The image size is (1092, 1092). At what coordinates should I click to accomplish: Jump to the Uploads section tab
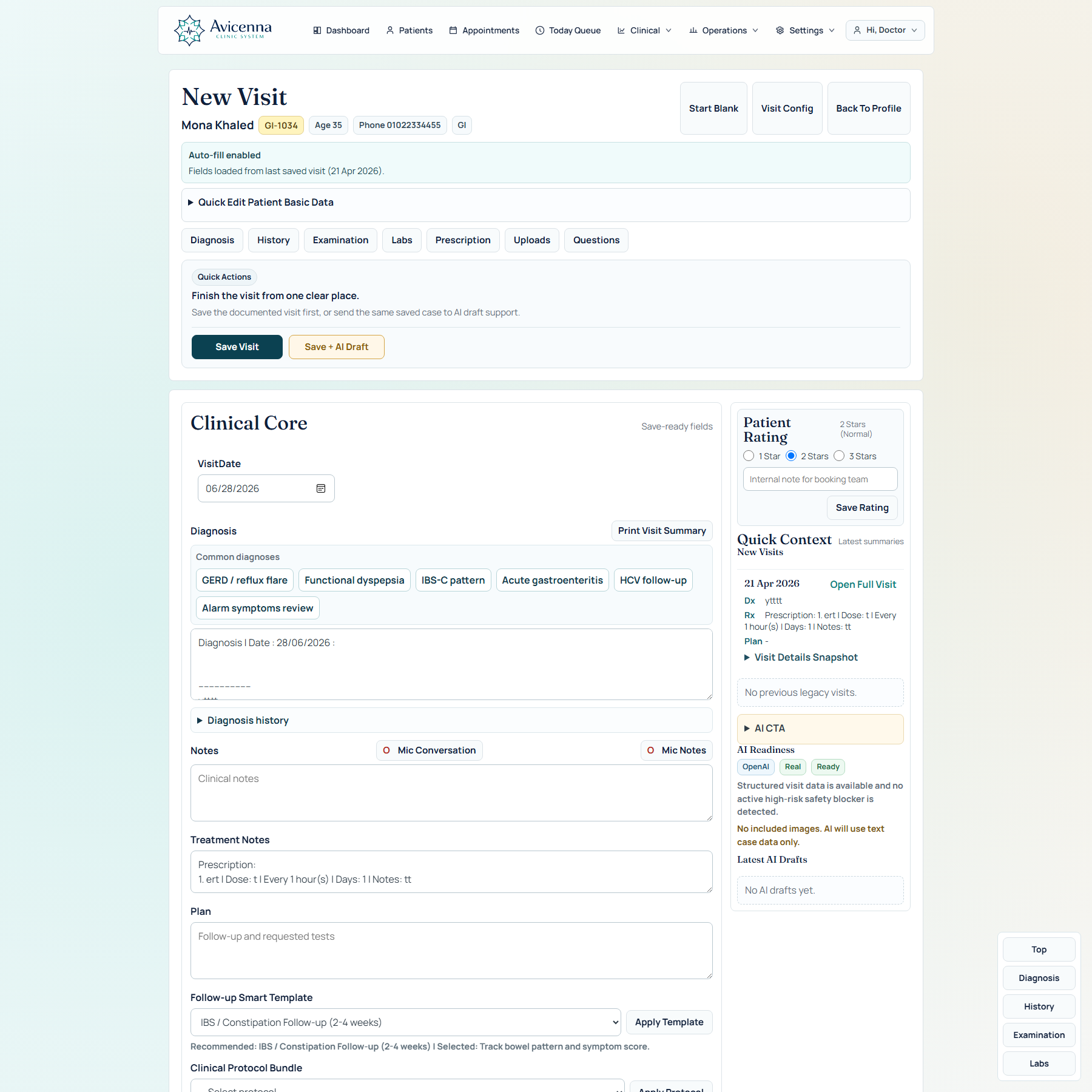coord(532,240)
